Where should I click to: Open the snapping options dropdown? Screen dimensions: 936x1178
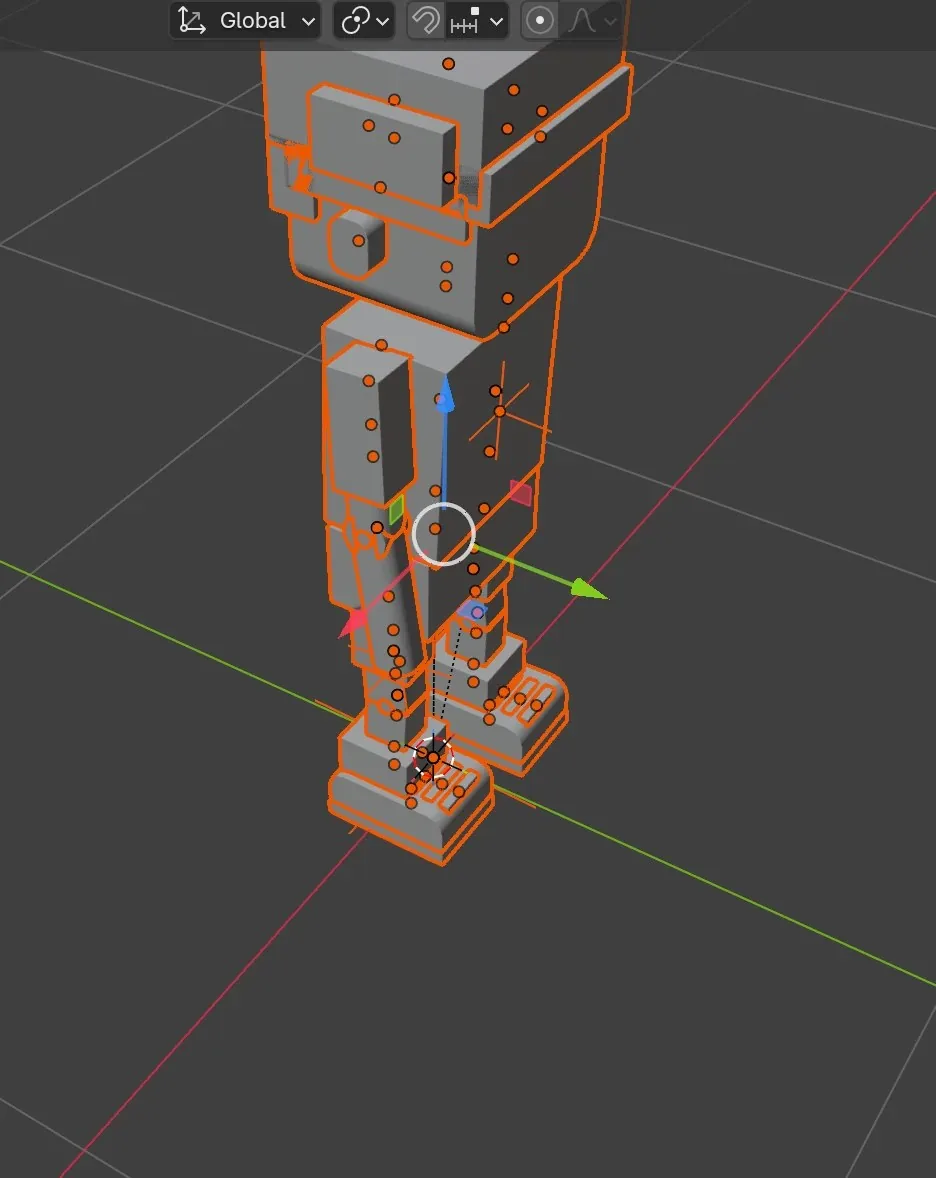click(x=476, y=20)
